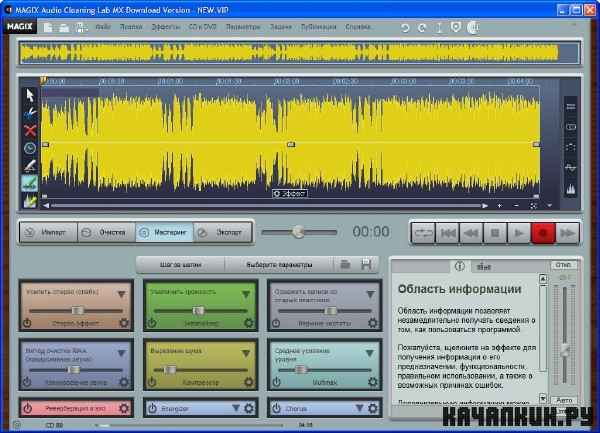Select the clock time-stretch tool

tap(30, 148)
